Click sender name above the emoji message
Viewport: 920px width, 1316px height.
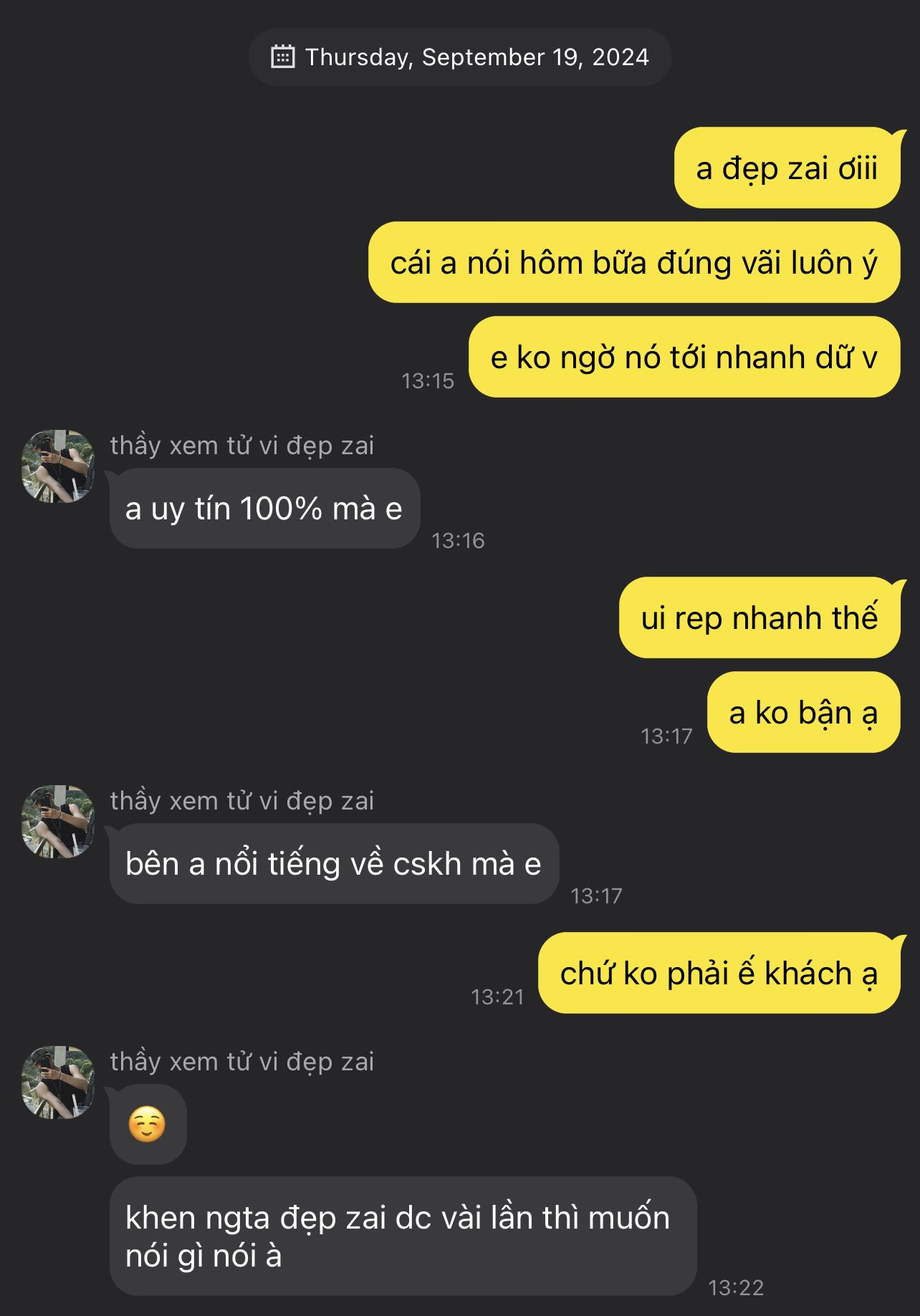click(242, 1062)
